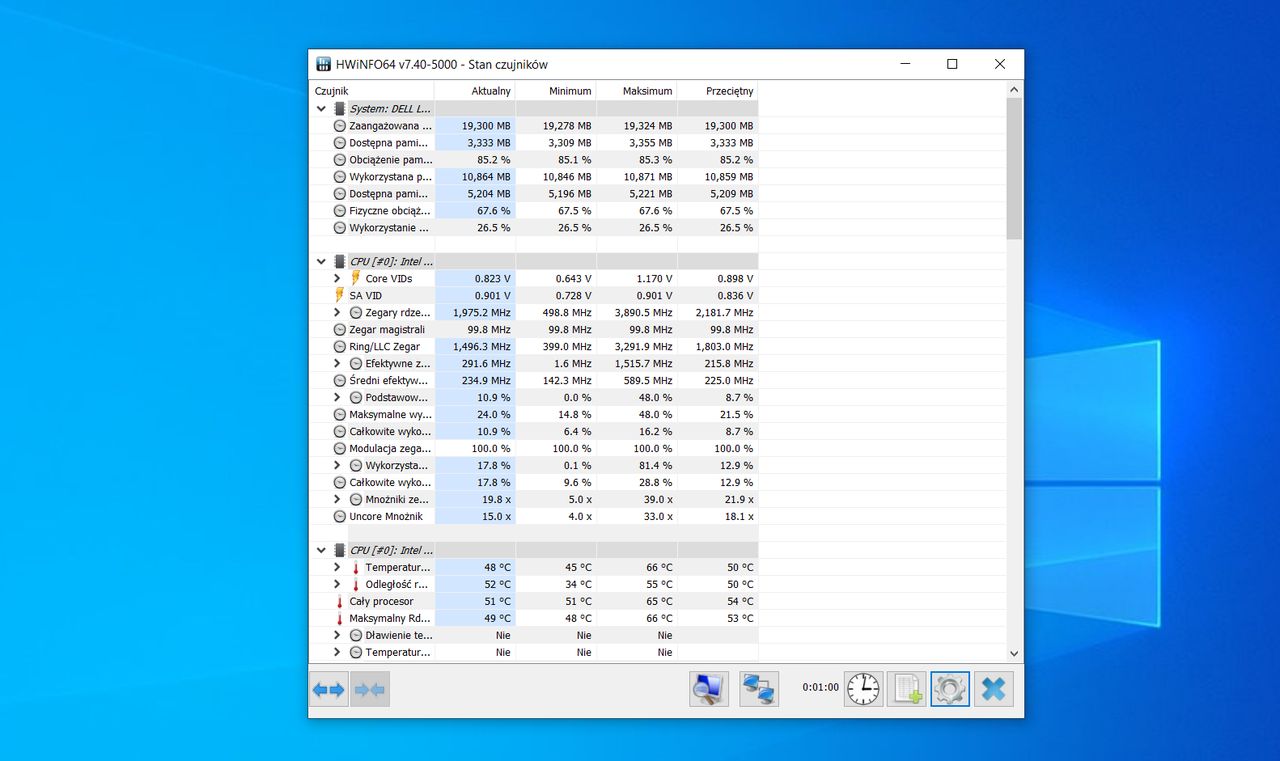This screenshot has height=761, width=1280.
Task: Reset the elapsed time clock icon
Action: (863, 689)
